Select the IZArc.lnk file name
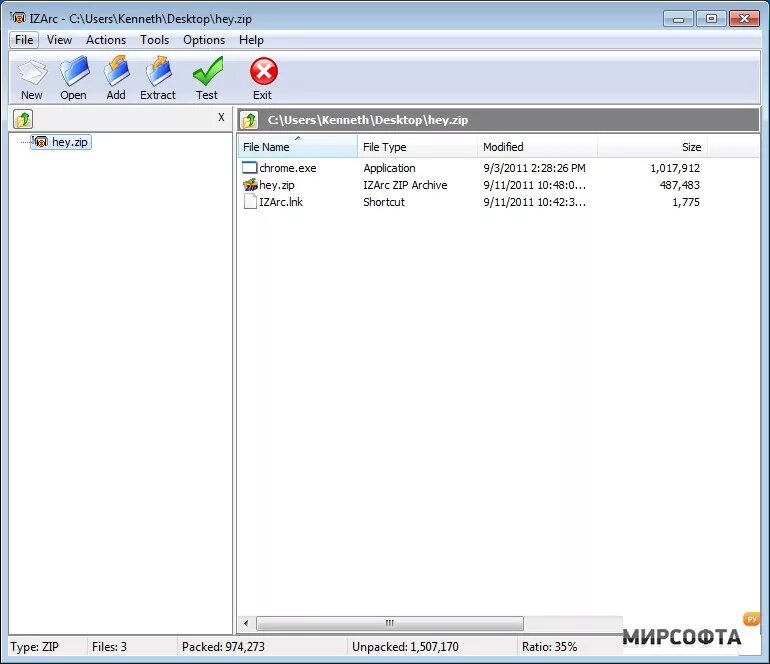770x664 pixels. tap(281, 202)
